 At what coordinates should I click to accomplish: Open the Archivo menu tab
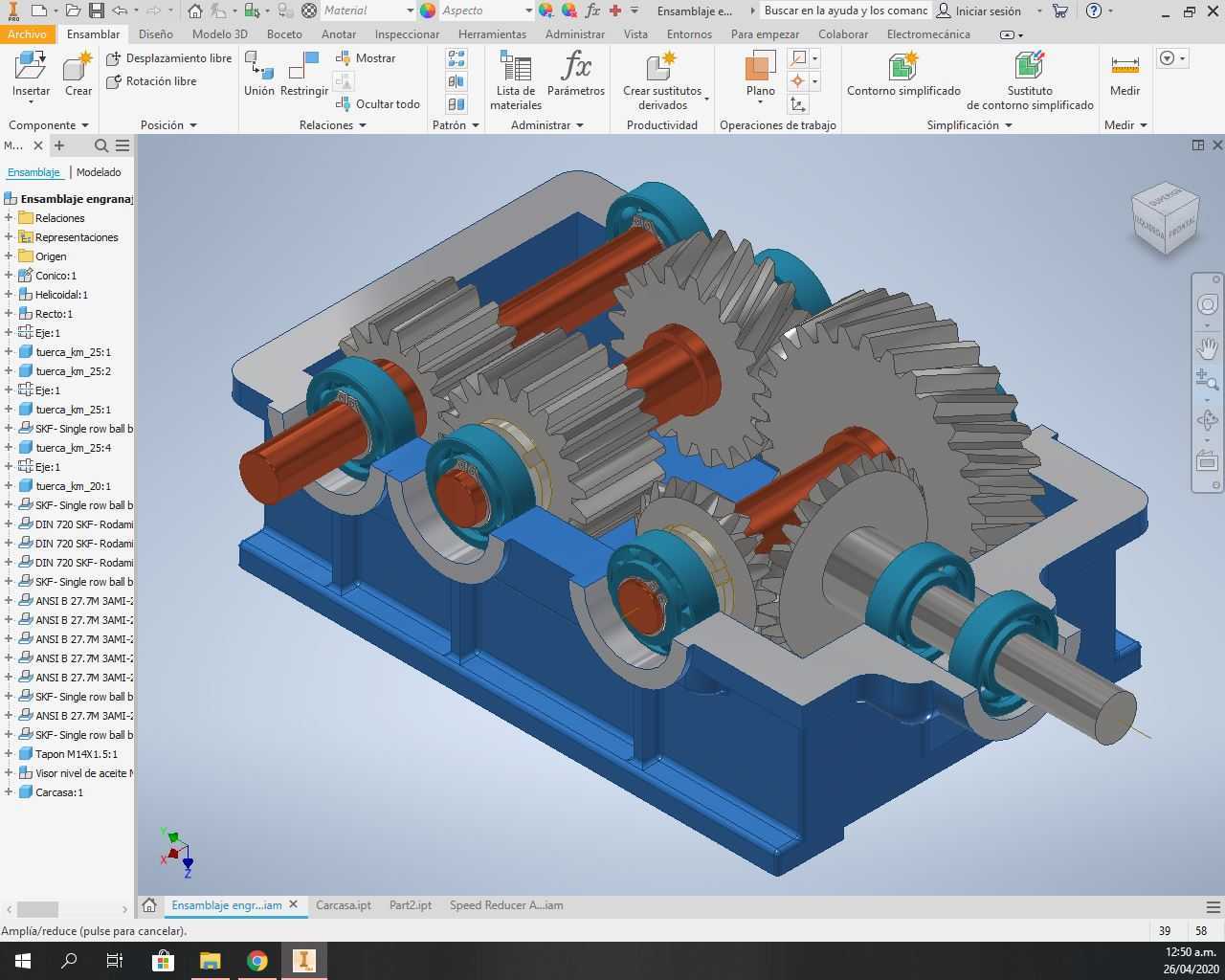26,33
